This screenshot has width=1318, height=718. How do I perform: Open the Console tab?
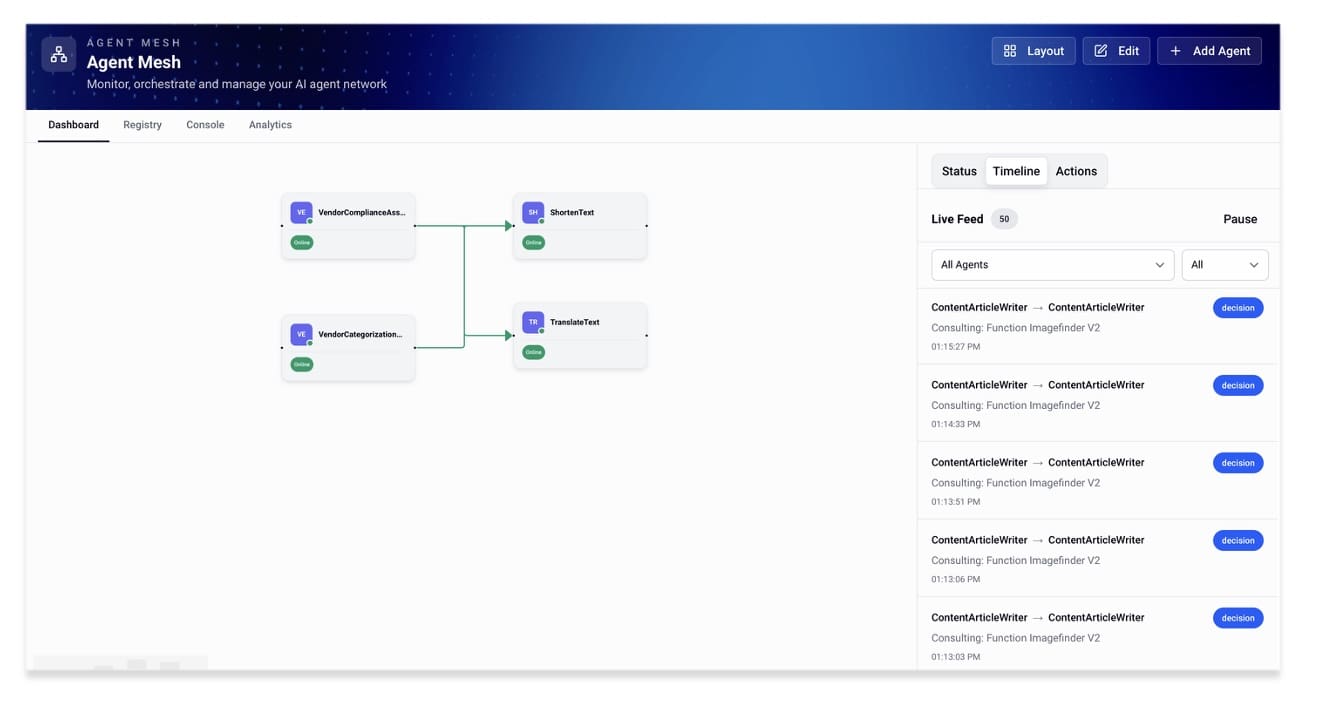pos(205,125)
